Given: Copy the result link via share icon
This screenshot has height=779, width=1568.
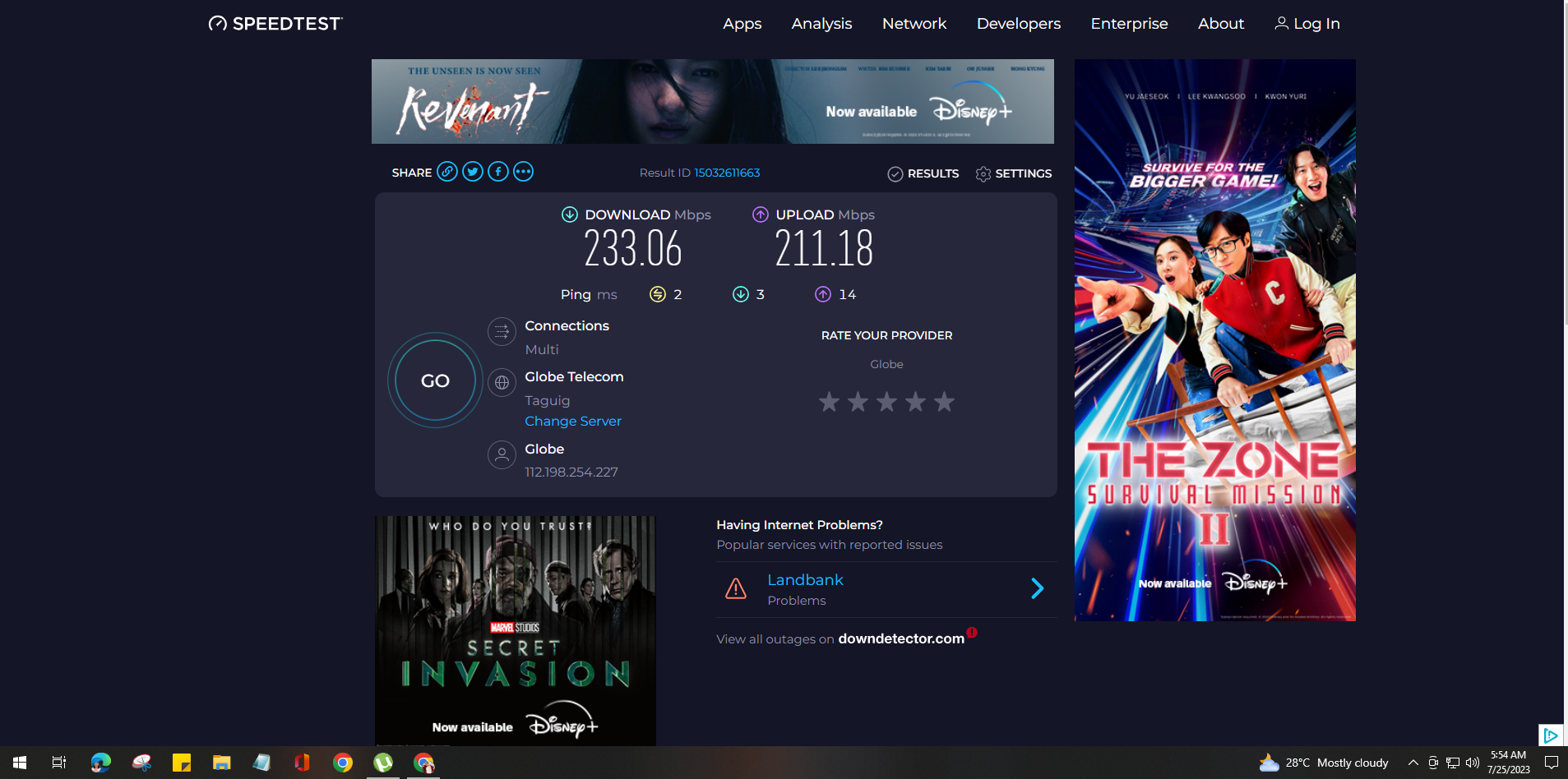Looking at the screenshot, I should (x=447, y=172).
